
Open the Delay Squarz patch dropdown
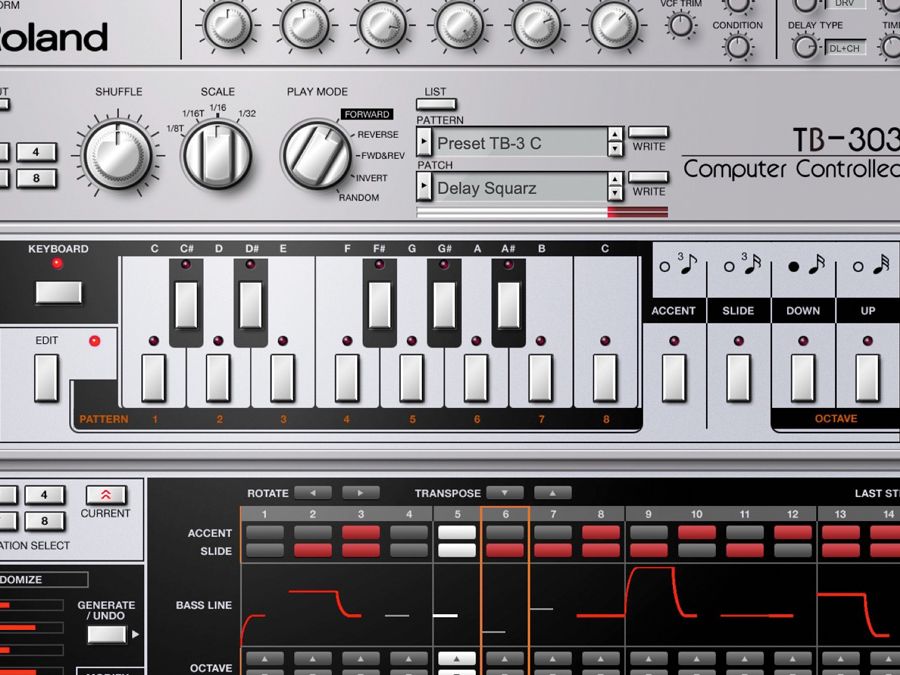[x=520, y=188]
